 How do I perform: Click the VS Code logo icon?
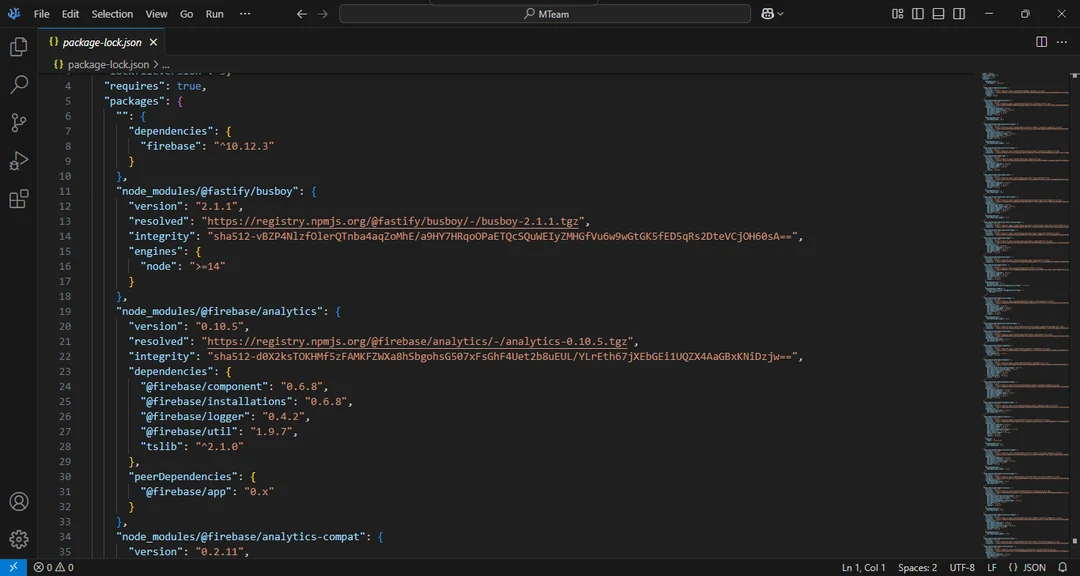(14, 14)
